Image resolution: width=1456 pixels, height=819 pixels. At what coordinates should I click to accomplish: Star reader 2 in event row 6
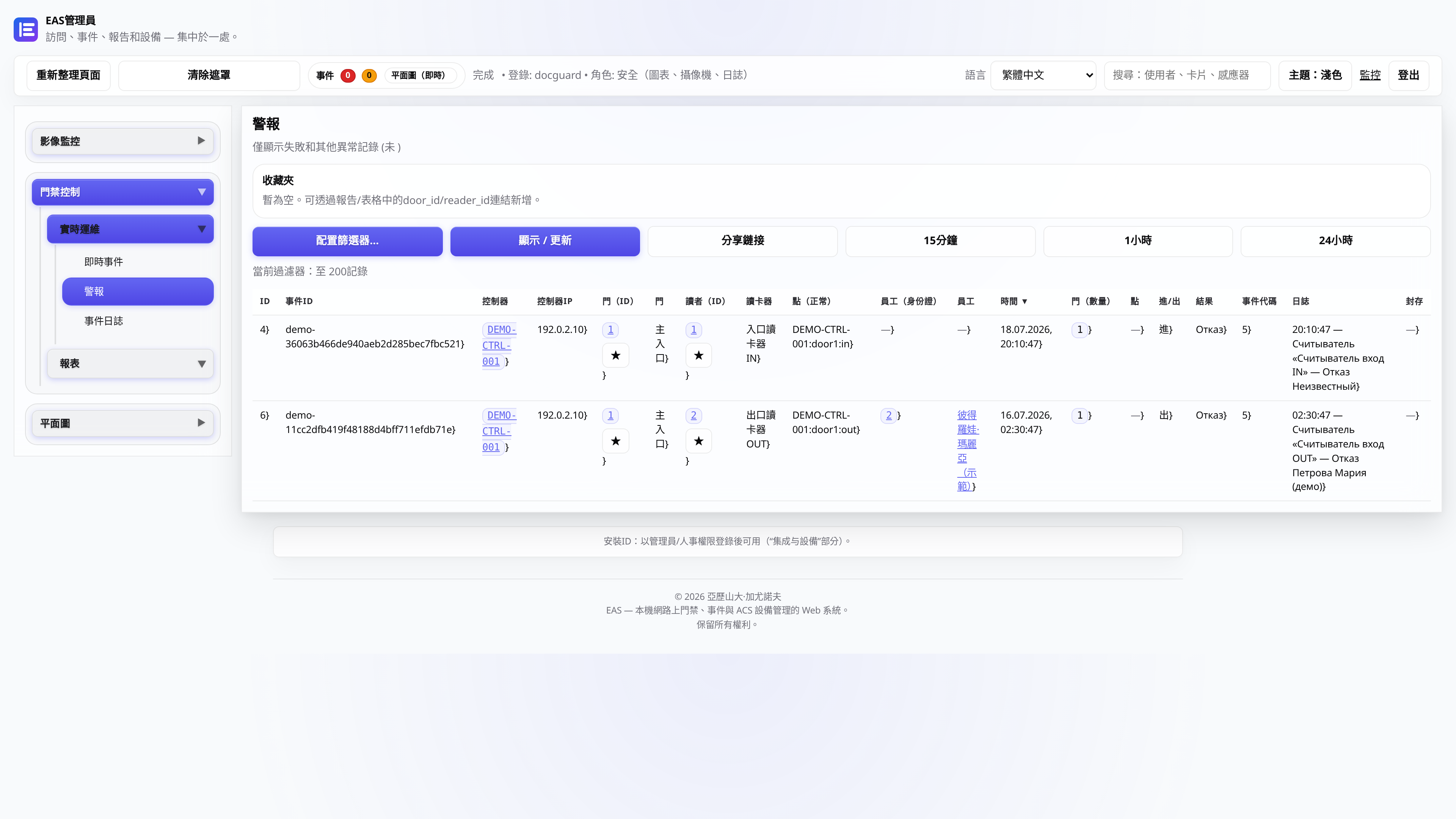click(698, 441)
